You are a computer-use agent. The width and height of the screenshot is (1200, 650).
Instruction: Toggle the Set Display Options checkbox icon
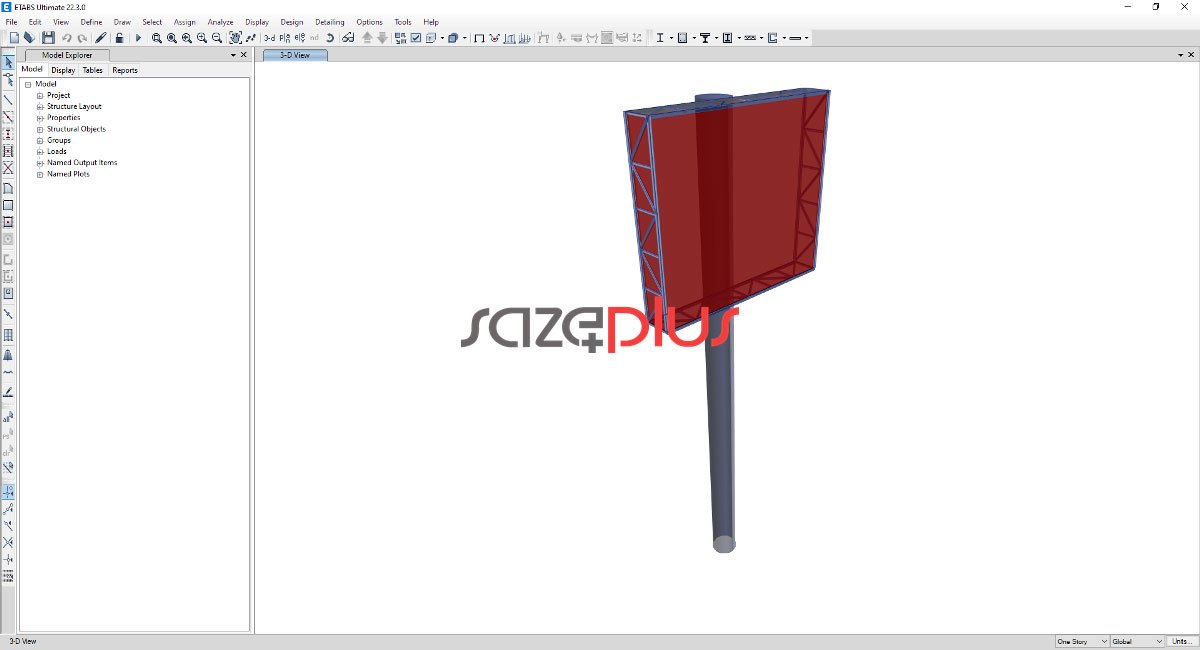pos(416,38)
